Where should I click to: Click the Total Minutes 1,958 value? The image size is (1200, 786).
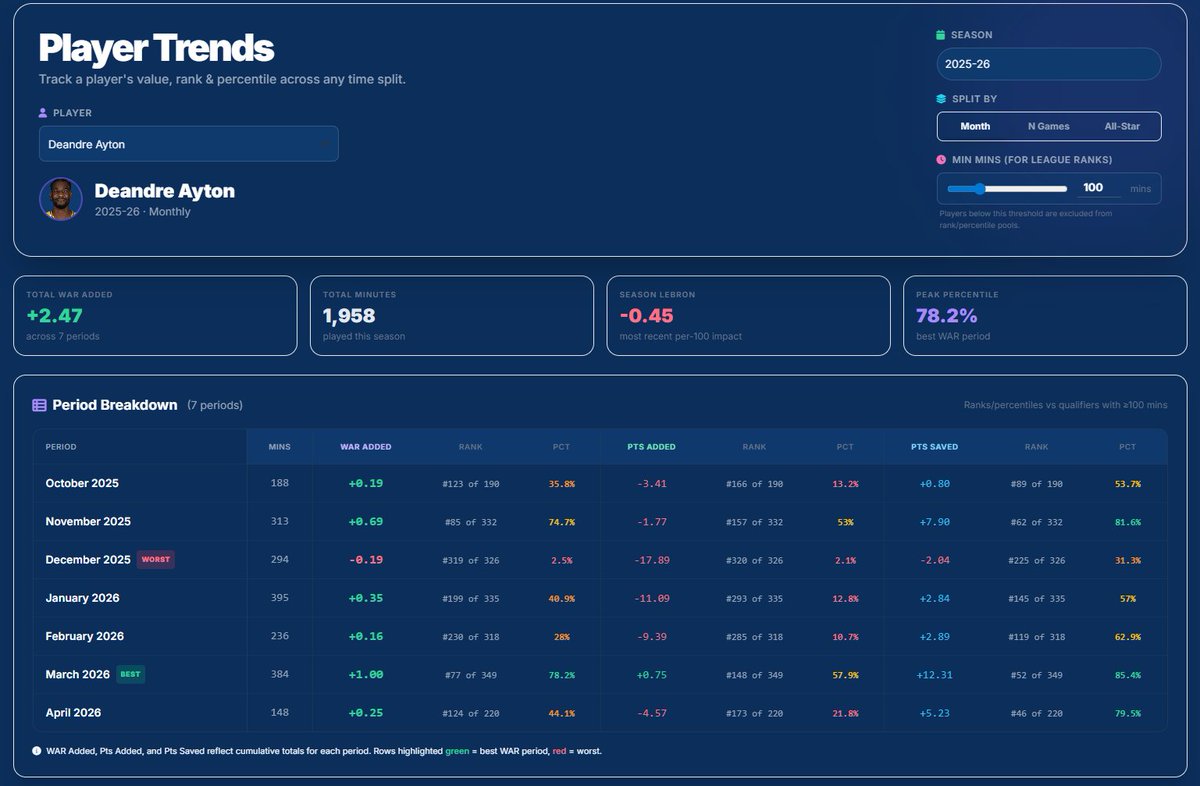351,316
